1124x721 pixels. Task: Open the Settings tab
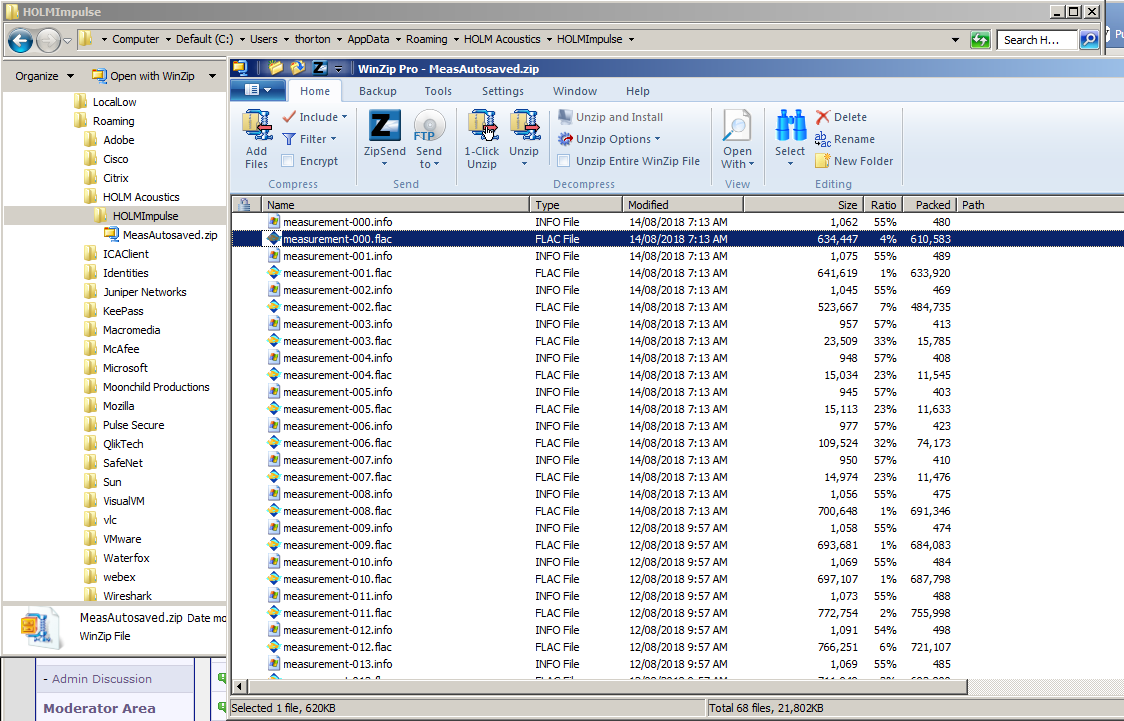[503, 91]
